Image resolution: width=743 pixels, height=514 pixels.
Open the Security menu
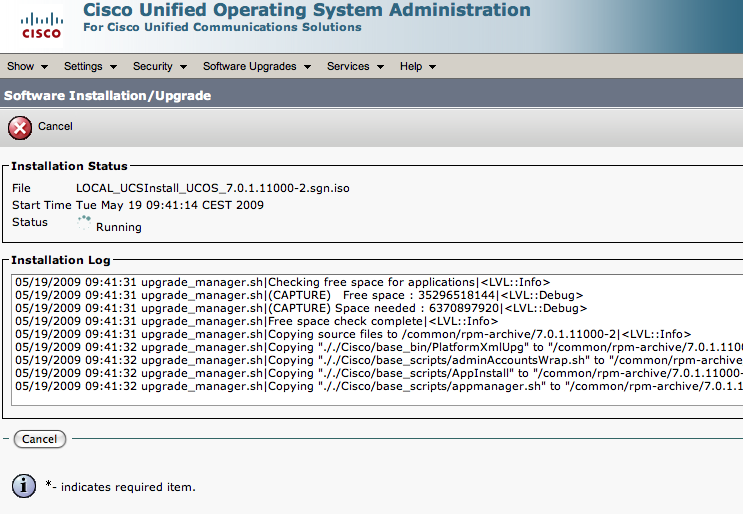click(160, 66)
